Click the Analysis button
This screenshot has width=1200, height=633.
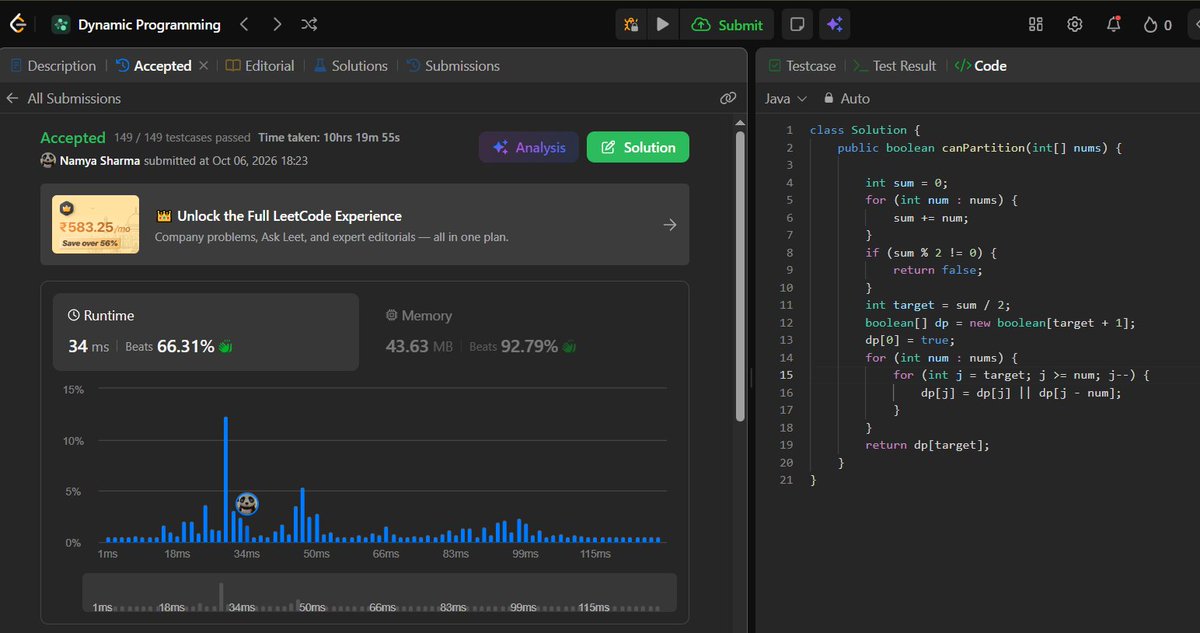click(528, 147)
